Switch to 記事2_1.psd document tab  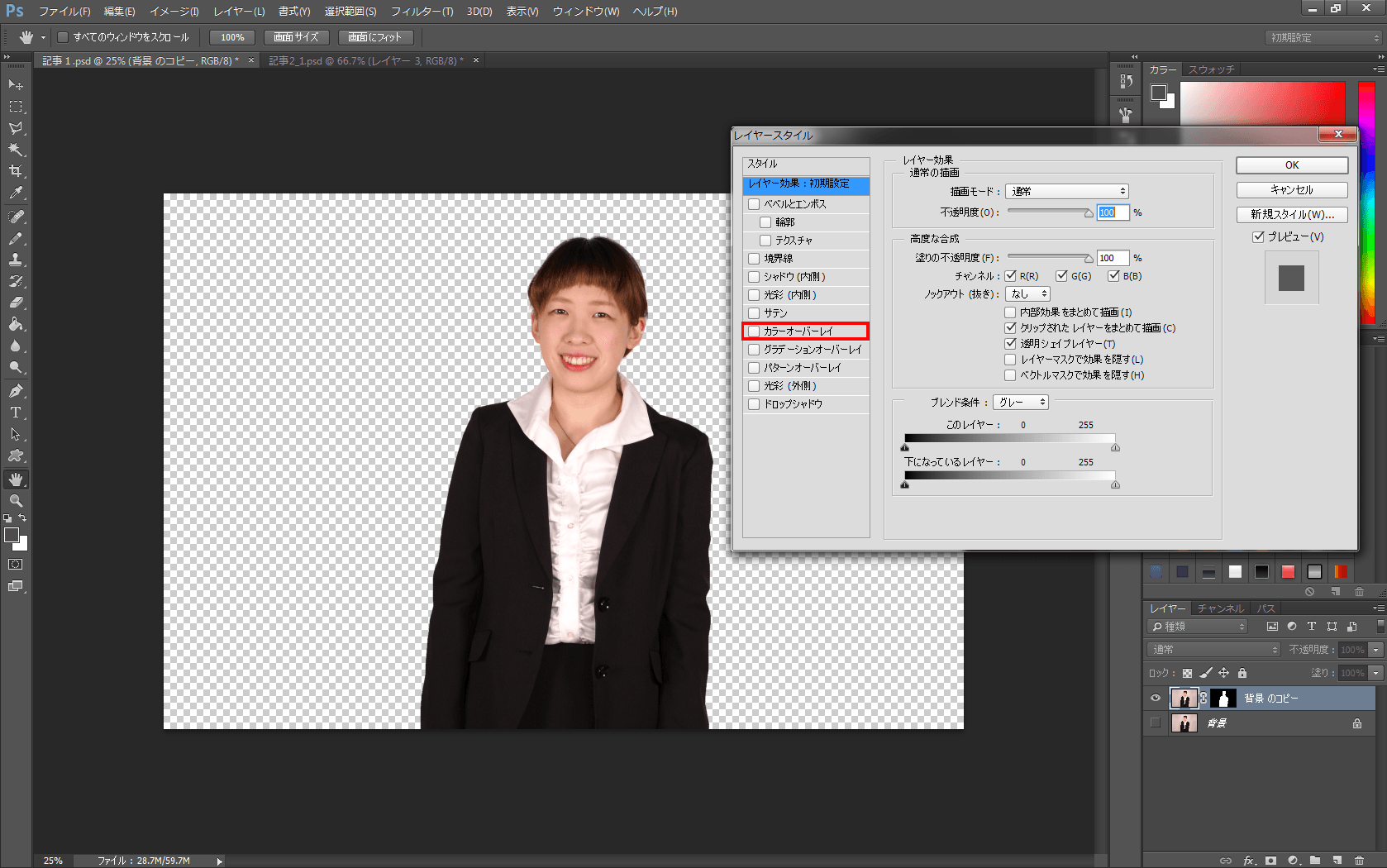click(x=366, y=61)
